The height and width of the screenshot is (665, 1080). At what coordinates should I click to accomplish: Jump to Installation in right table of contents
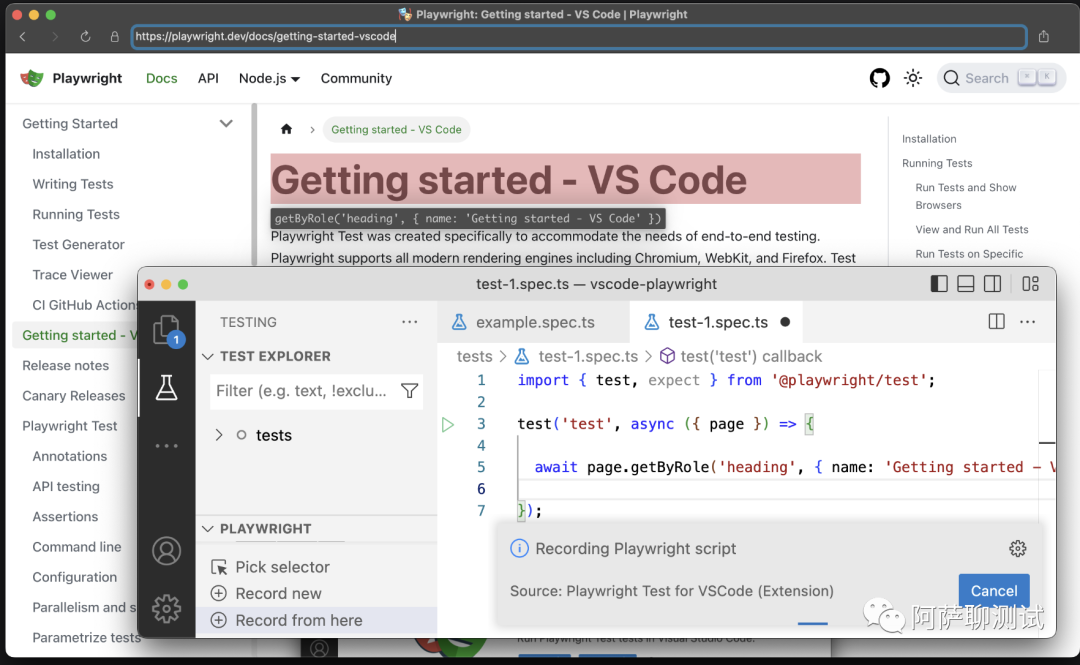[929, 139]
